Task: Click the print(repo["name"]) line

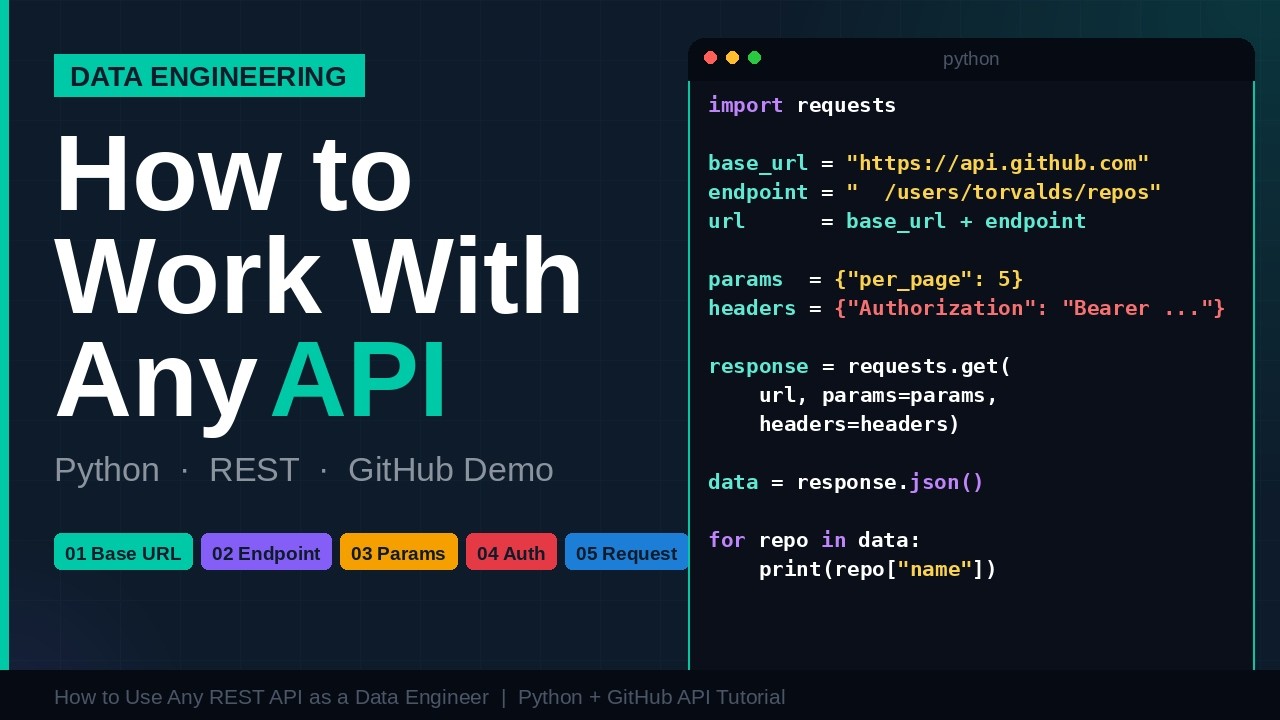Action: [x=878, y=569]
